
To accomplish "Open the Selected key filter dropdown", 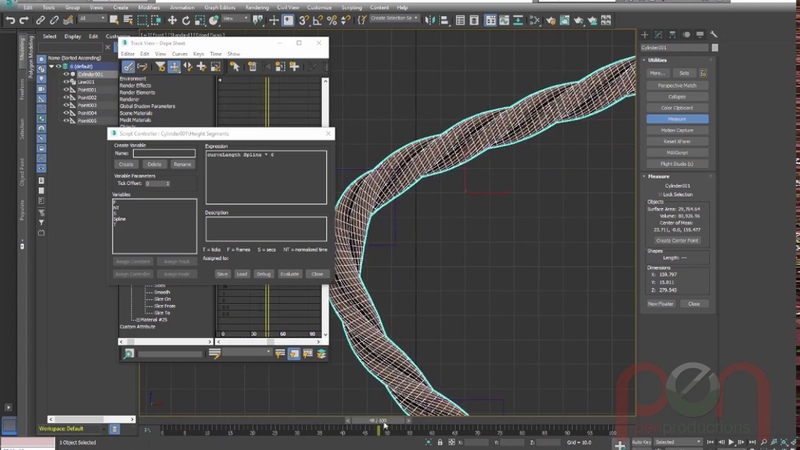I will [x=678, y=442].
